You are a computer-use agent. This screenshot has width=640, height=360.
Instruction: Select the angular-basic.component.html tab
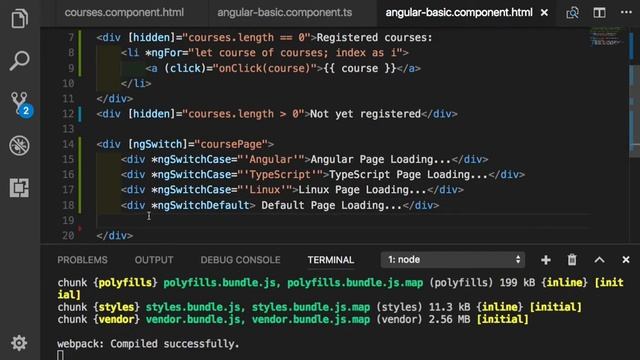coord(459,13)
